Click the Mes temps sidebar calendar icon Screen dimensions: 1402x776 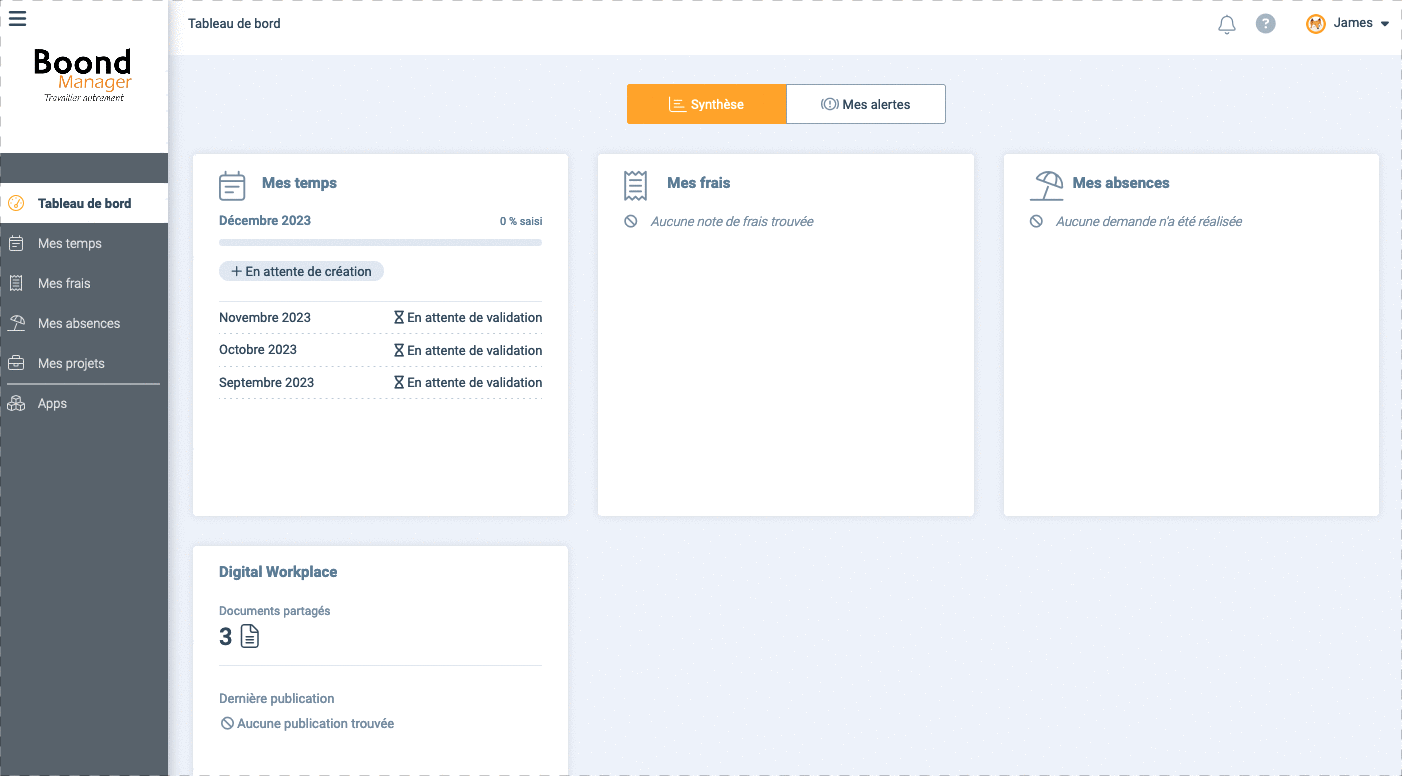[16, 243]
